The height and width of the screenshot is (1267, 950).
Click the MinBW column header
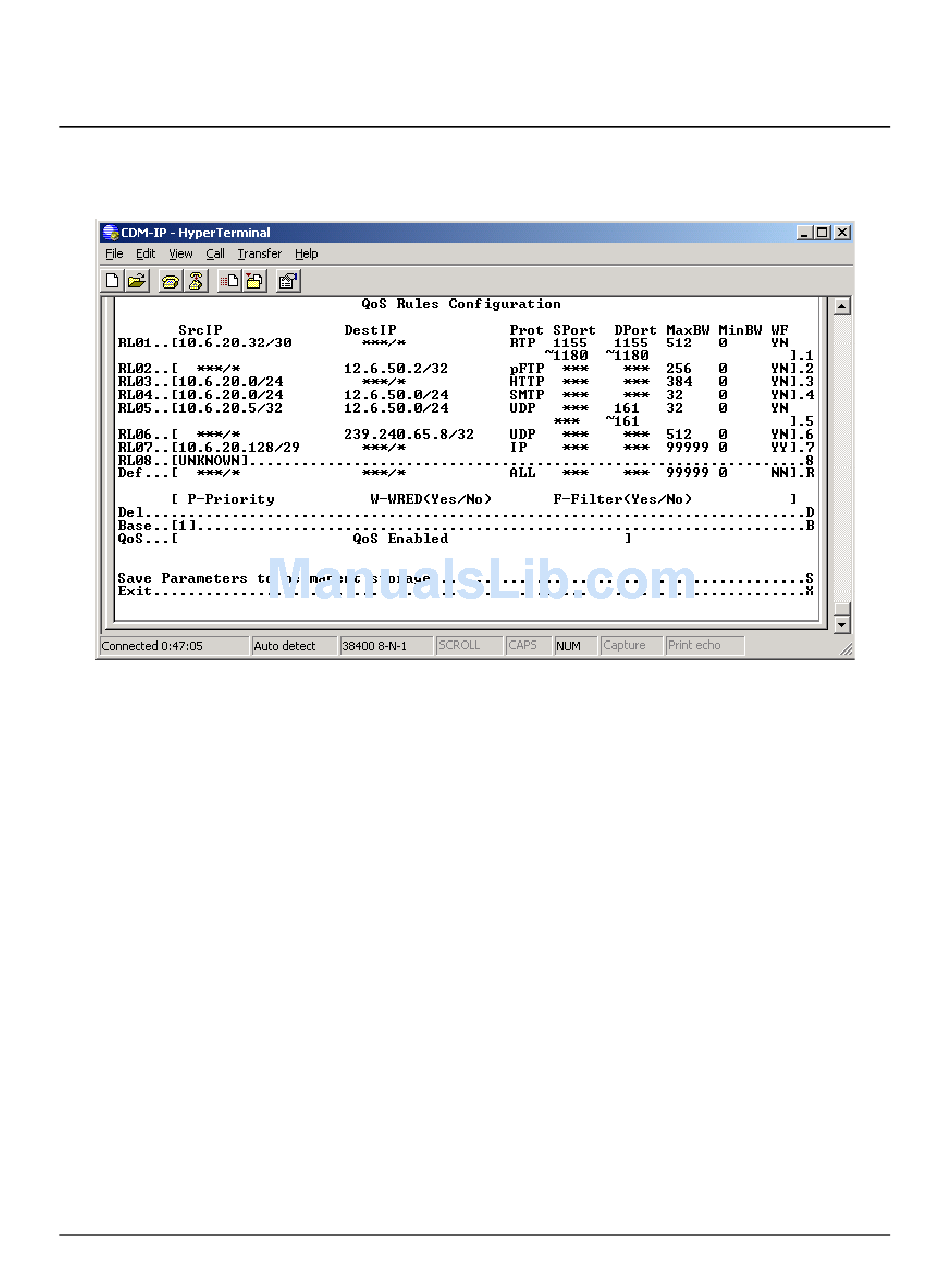(x=740, y=330)
